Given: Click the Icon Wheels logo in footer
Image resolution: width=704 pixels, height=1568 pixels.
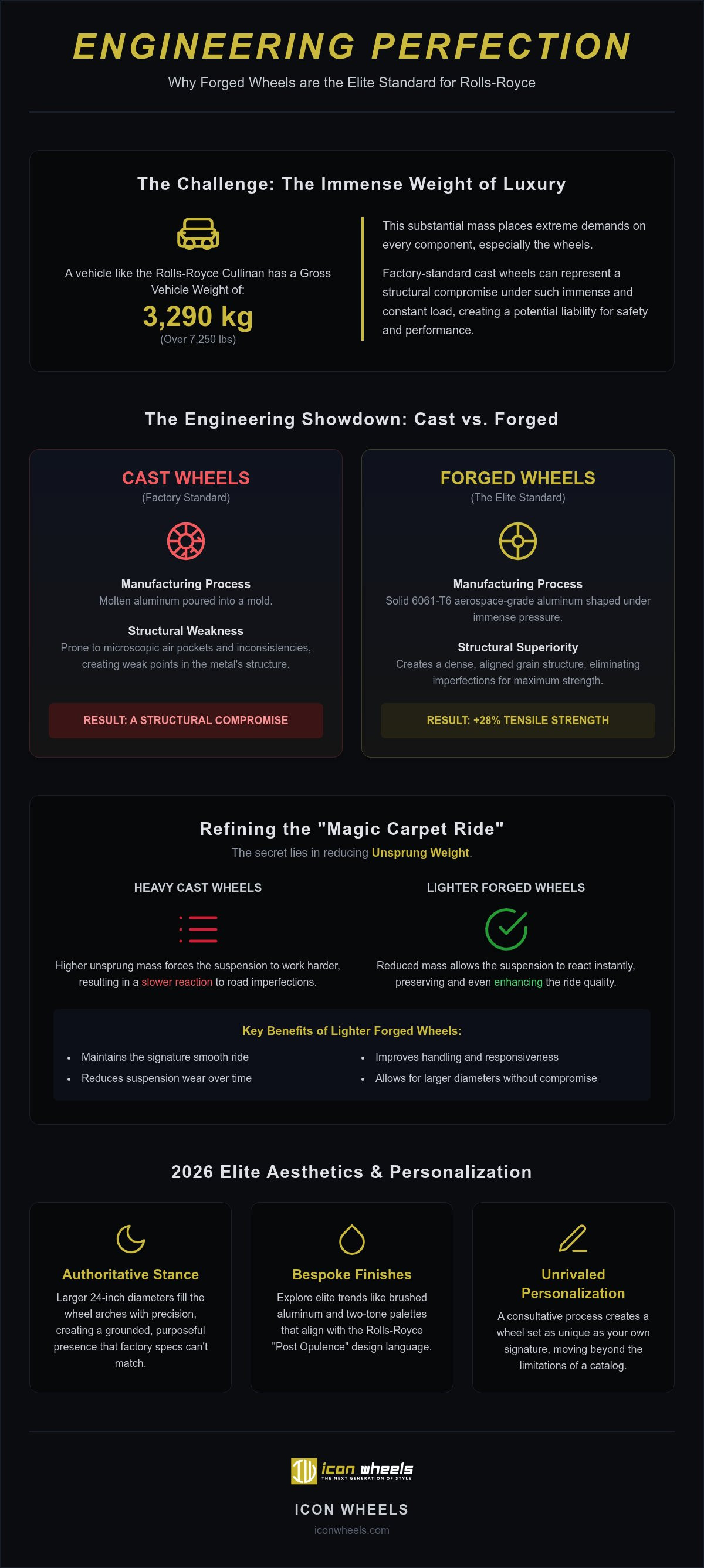Looking at the screenshot, I should pyautogui.click(x=352, y=1471).
